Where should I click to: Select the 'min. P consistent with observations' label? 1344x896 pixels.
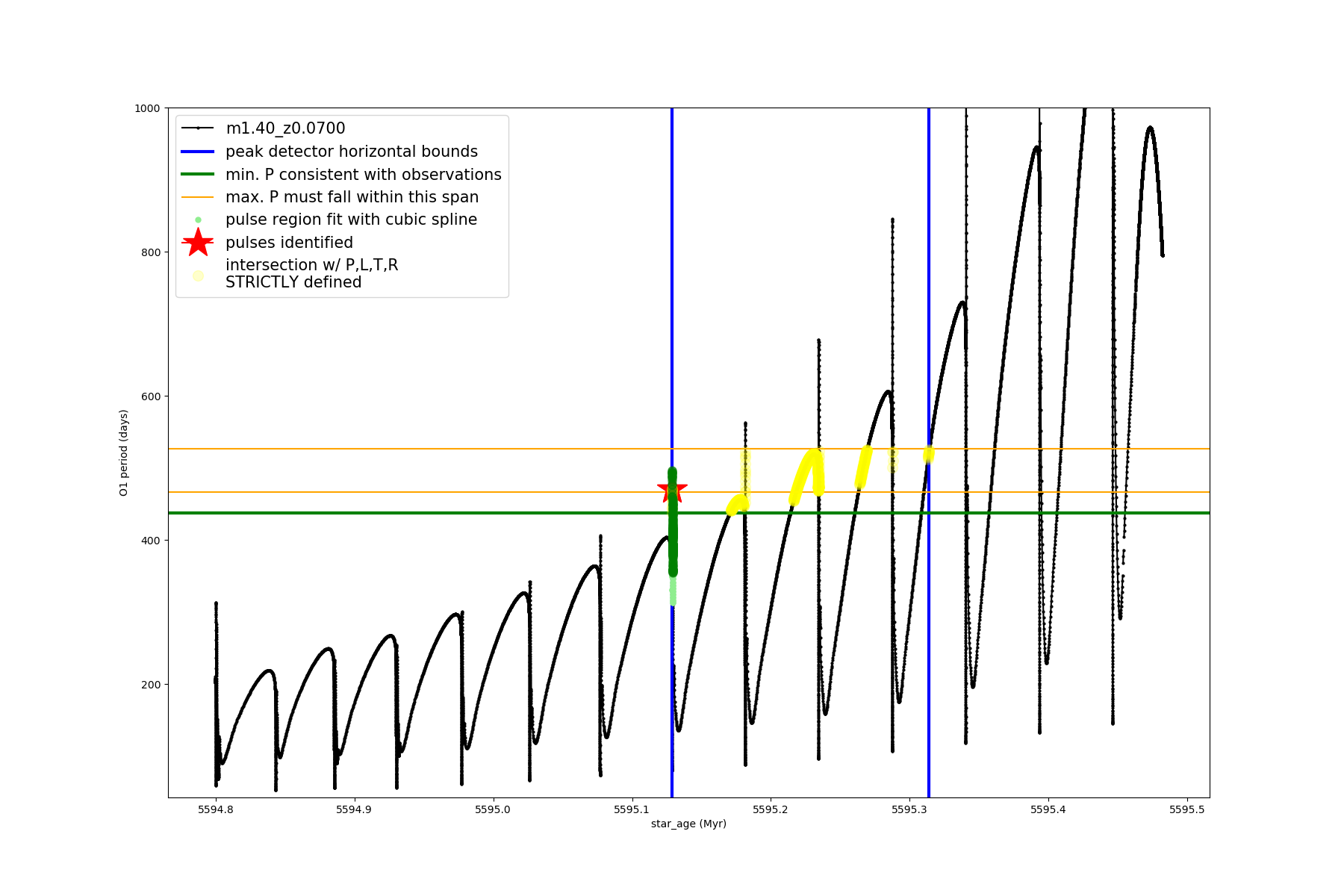(364, 175)
